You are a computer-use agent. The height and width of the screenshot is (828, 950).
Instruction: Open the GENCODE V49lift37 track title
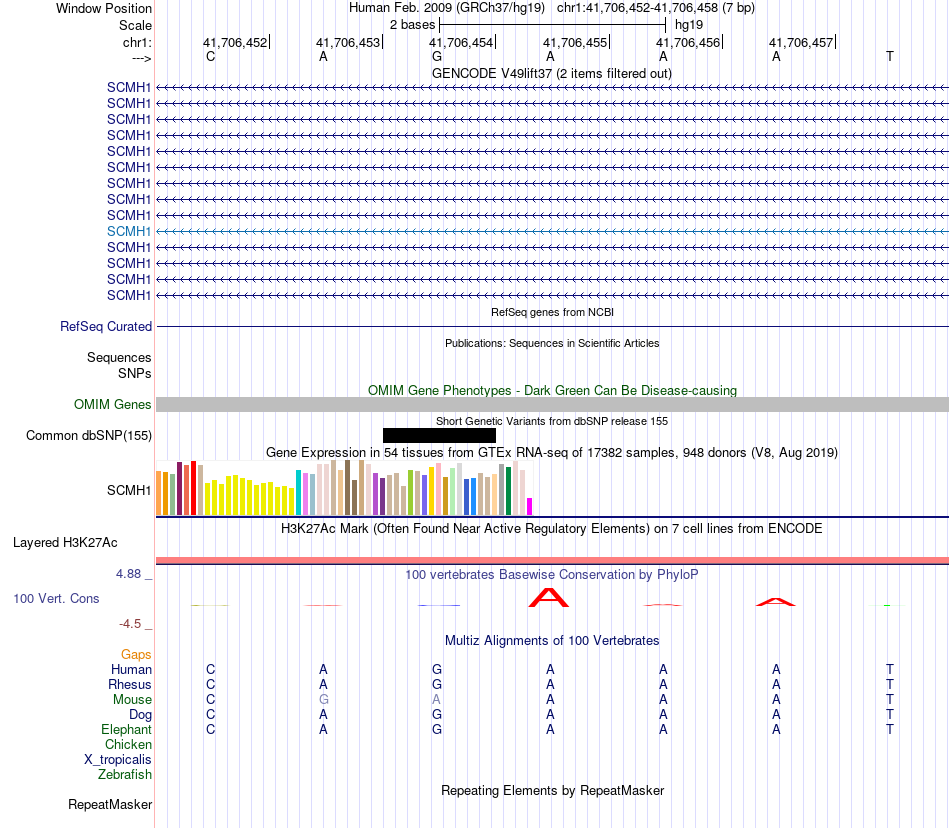552,73
